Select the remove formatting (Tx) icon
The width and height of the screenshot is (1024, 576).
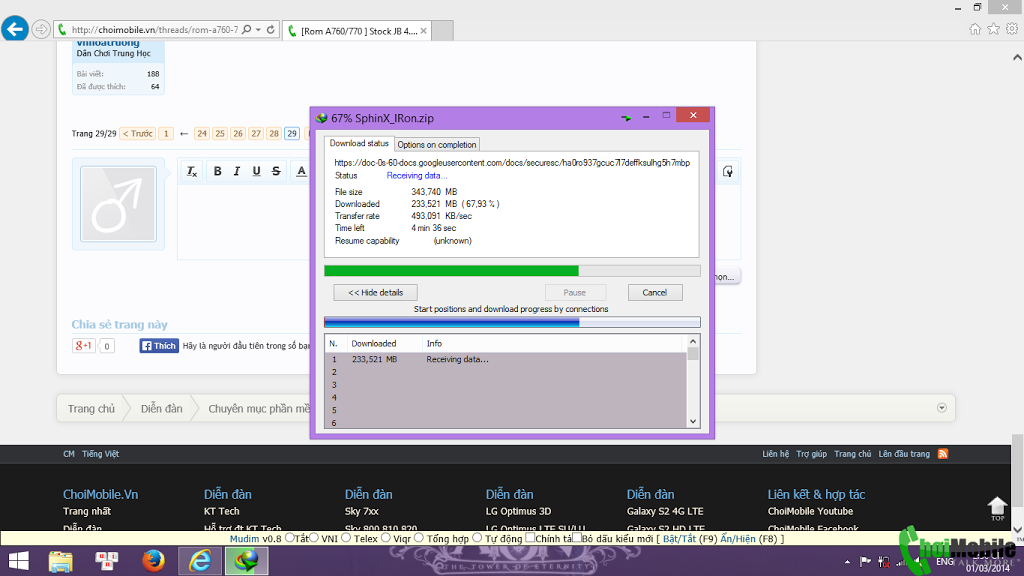[191, 171]
